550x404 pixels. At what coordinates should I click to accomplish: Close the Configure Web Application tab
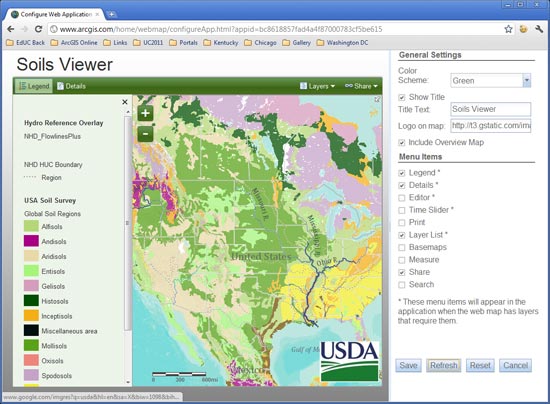(x=98, y=14)
